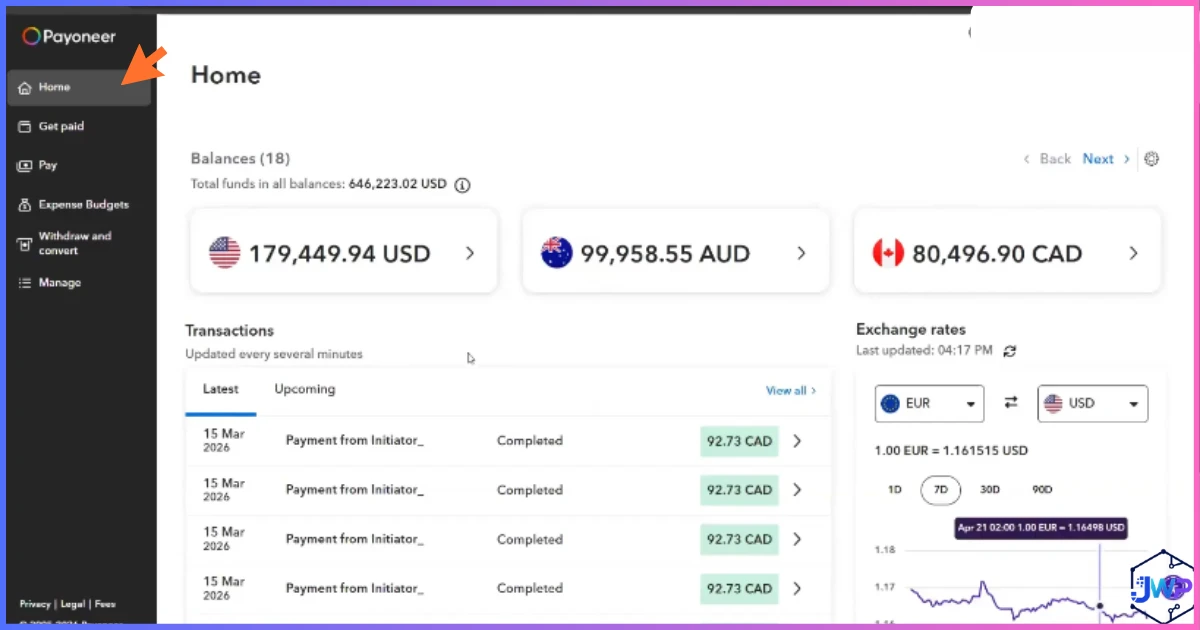The image size is (1200, 630).
Task: Open the EUR currency dropdown
Action: point(929,404)
